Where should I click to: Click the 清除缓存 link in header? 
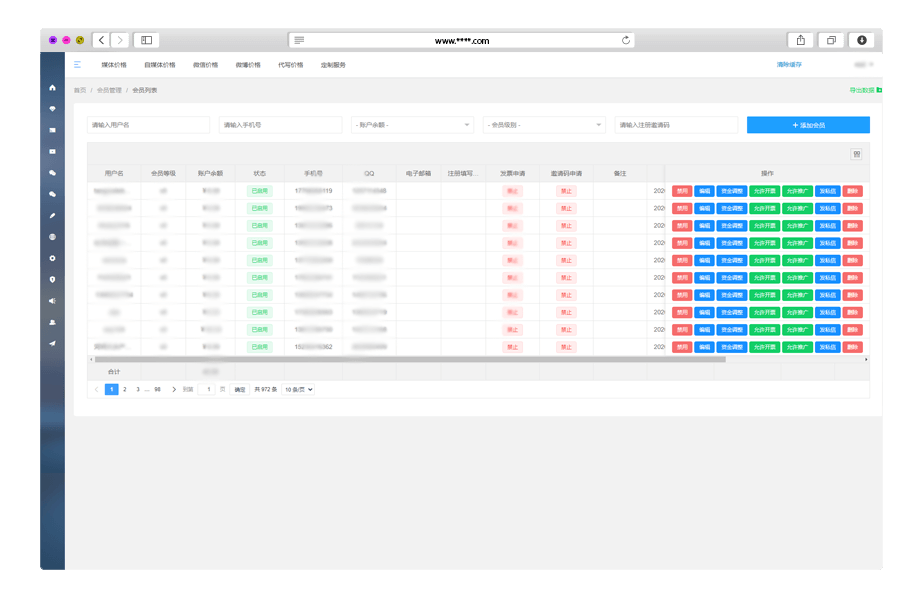[789, 64]
